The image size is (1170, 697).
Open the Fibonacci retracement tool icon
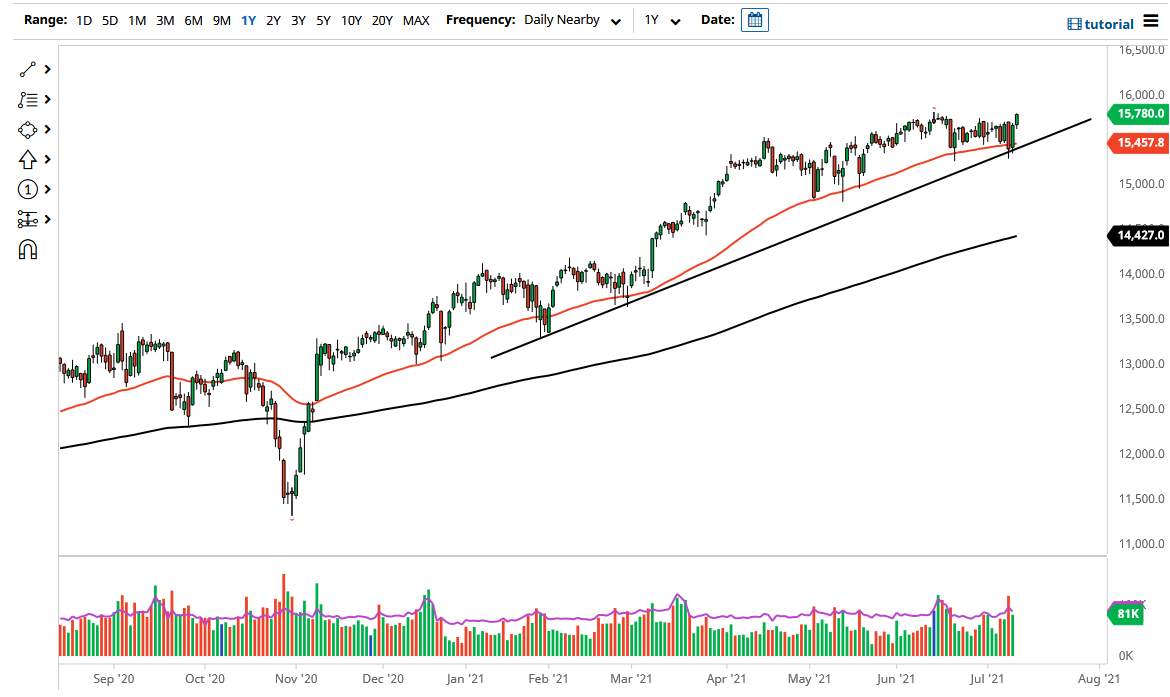pyautogui.click(x=28, y=99)
